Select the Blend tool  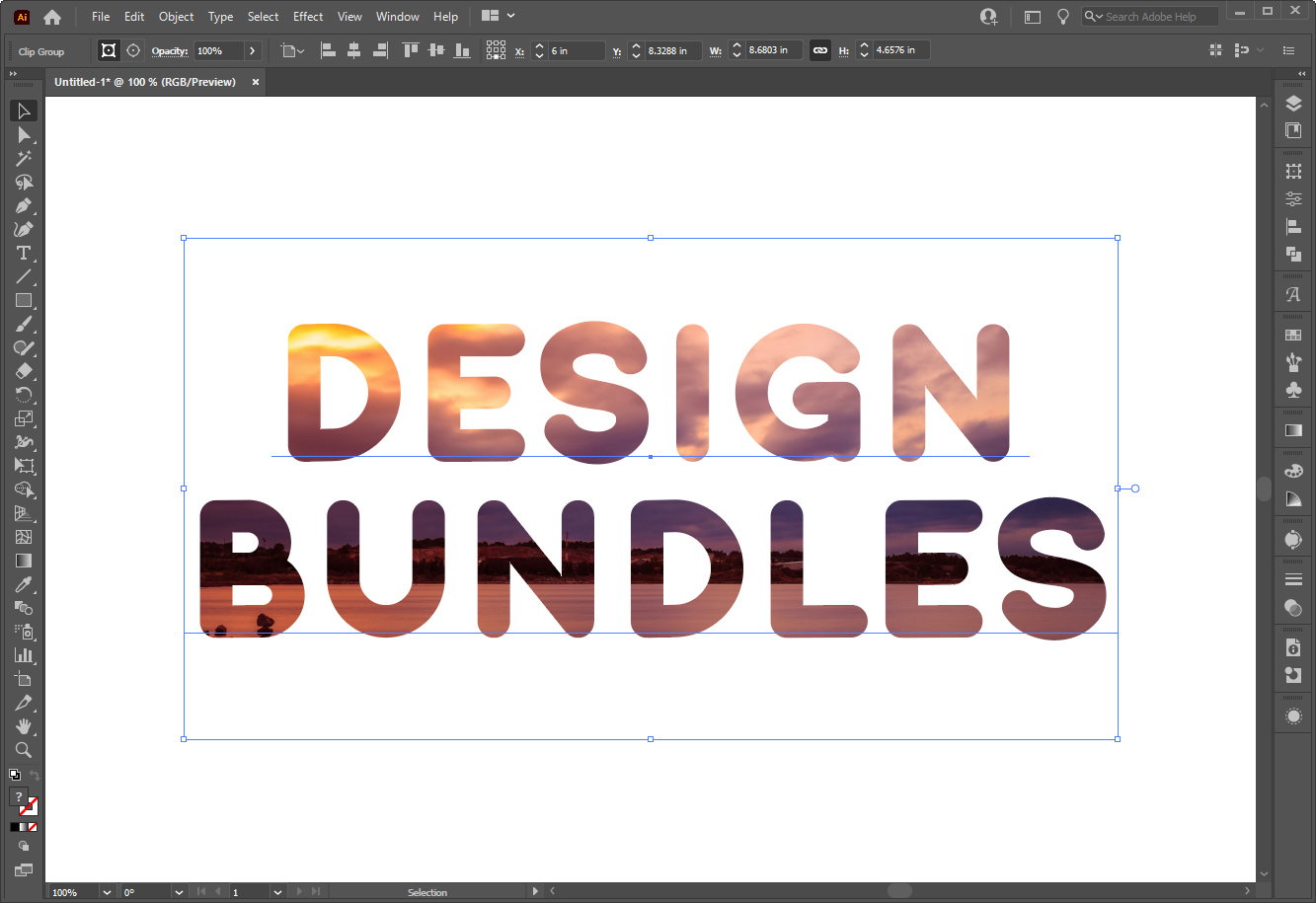(x=24, y=608)
